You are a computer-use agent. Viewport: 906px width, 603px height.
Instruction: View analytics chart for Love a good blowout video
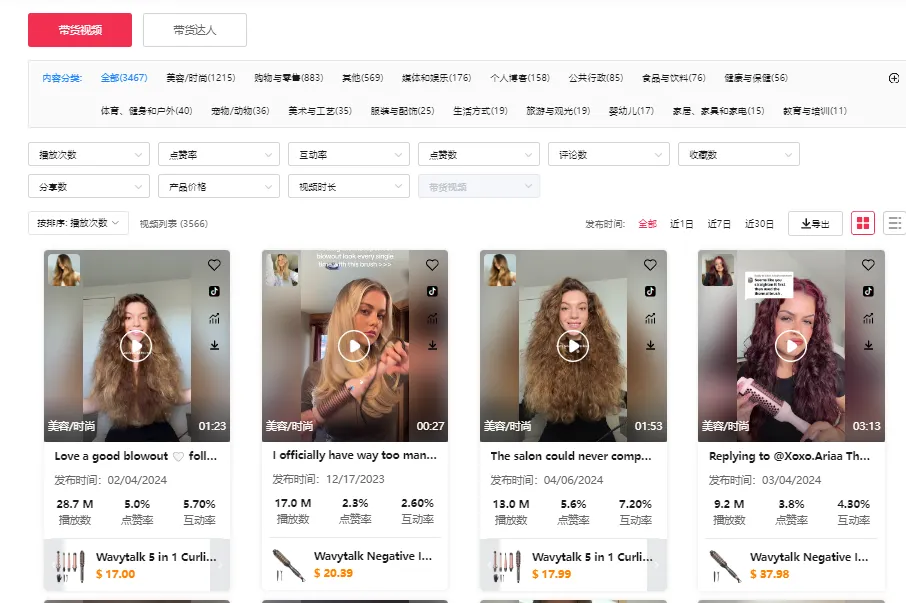(214, 318)
